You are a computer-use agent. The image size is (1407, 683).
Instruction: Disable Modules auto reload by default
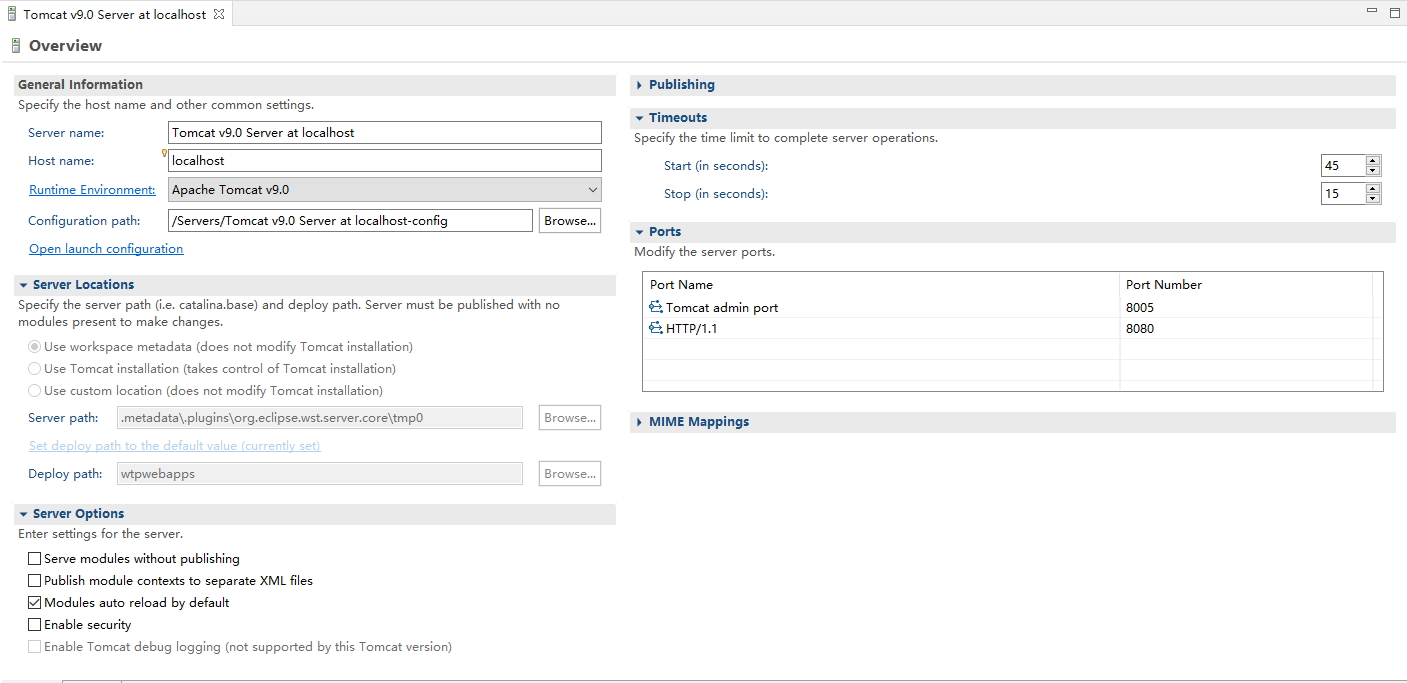point(34,602)
